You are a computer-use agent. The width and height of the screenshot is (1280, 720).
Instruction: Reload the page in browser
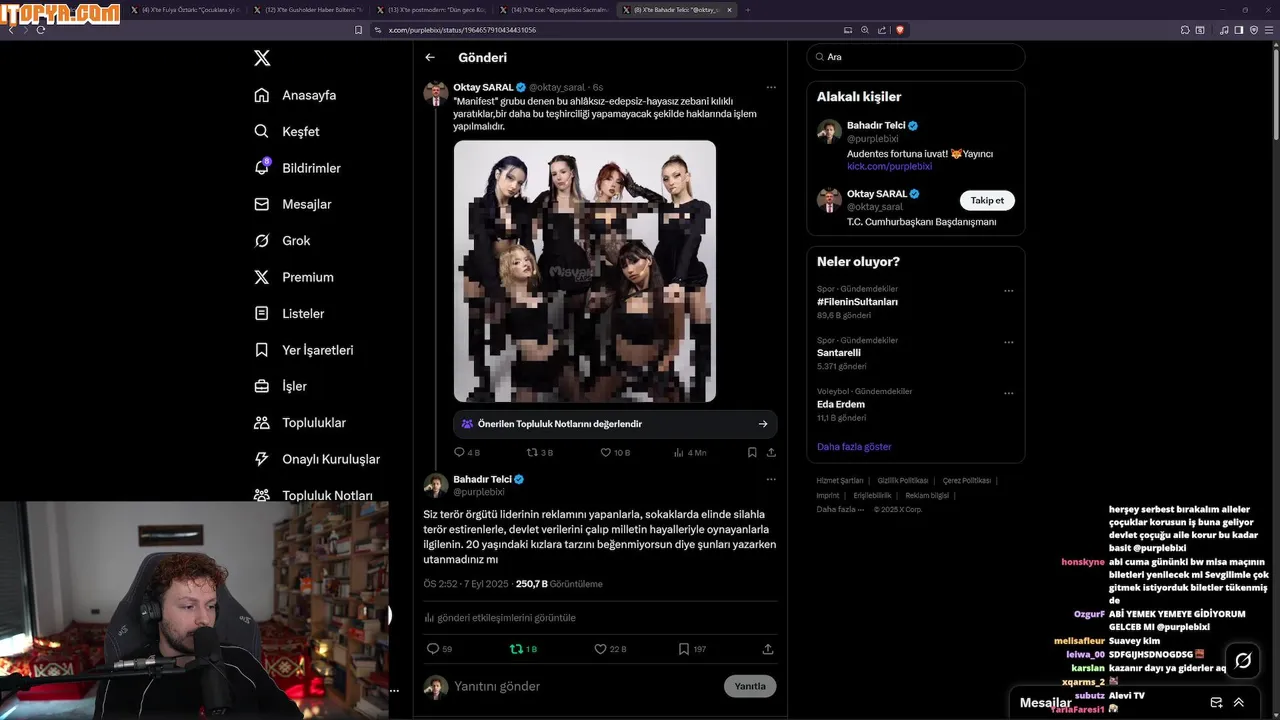(x=41, y=30)
